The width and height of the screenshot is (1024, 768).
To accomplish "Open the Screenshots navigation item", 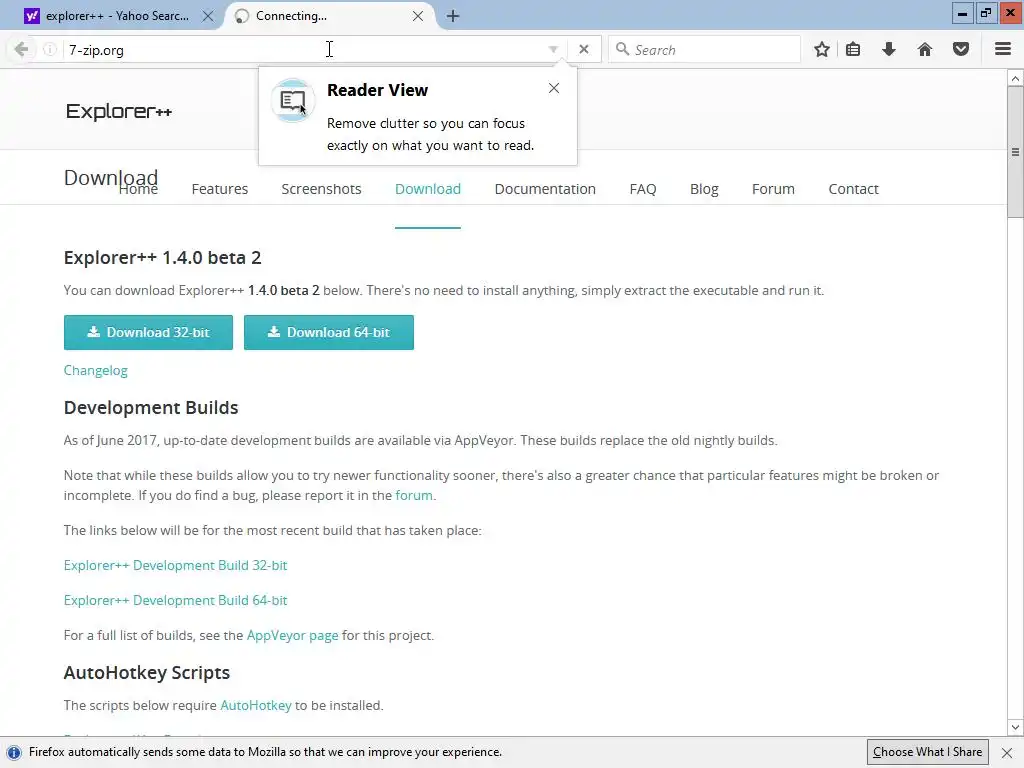I will tap(321, 189).
